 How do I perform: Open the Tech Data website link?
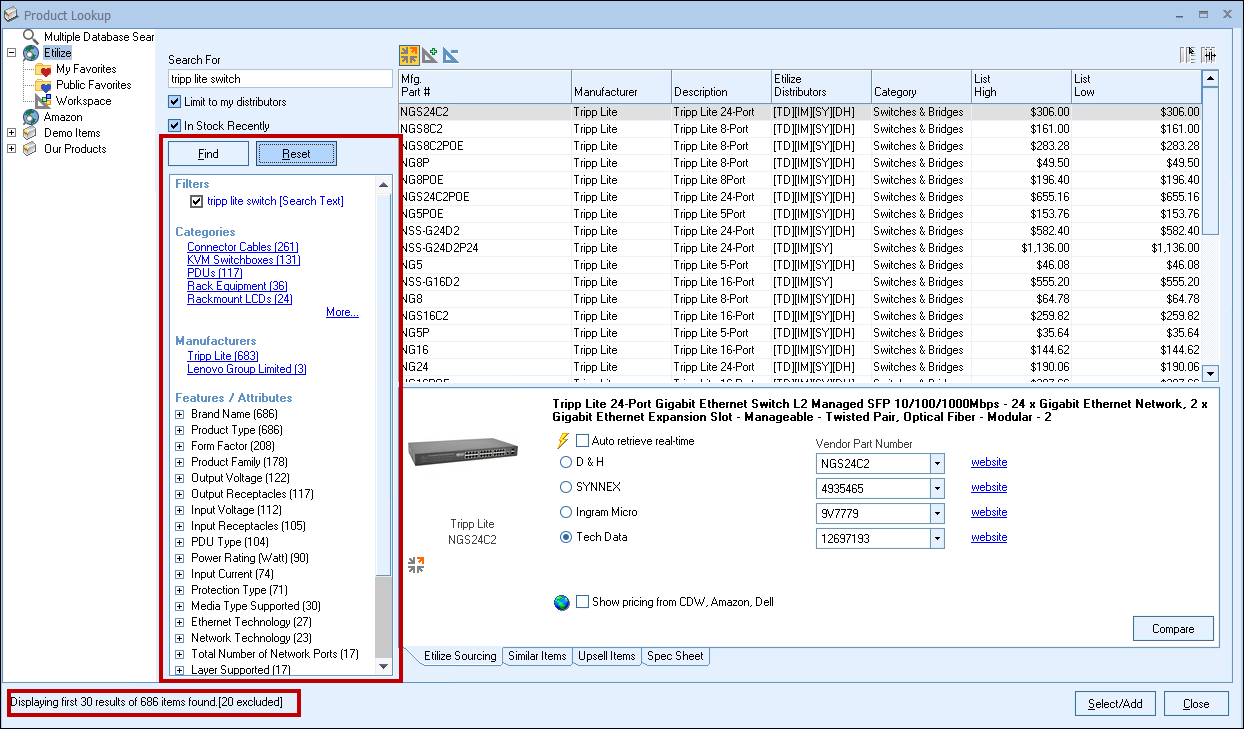pyautogui.click(x=989, y=537)
